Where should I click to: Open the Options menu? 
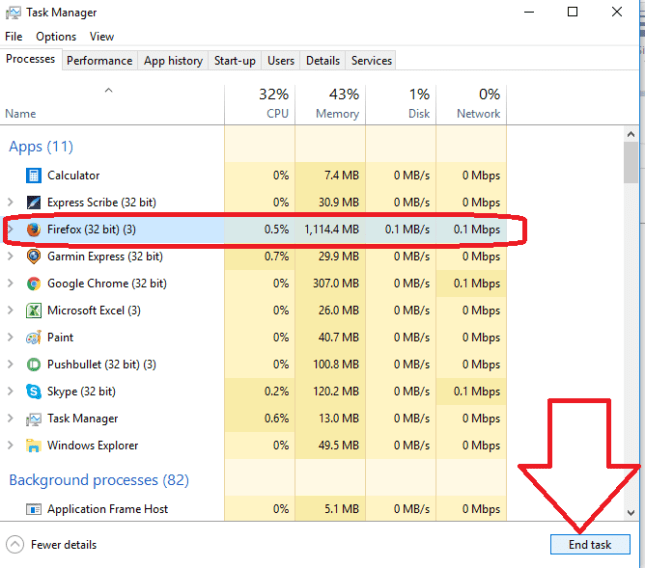click(x=56, y=37)
